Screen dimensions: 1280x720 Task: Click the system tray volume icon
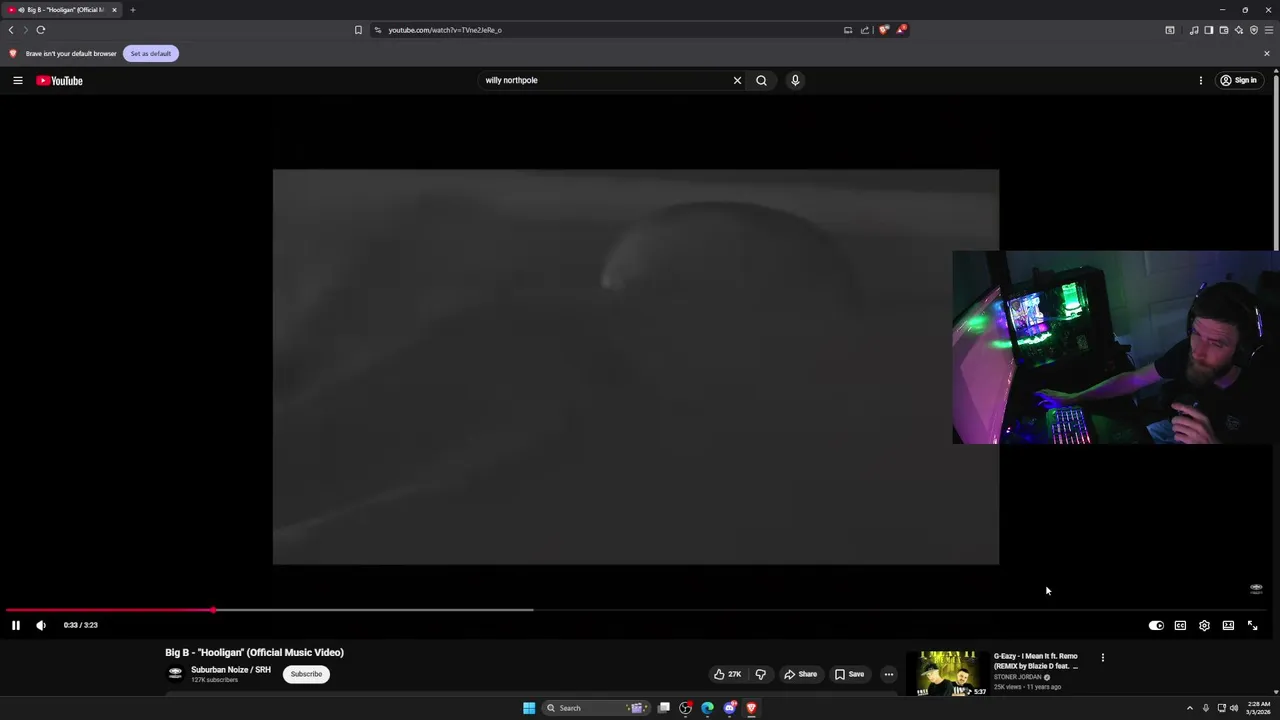point(1234,708)
